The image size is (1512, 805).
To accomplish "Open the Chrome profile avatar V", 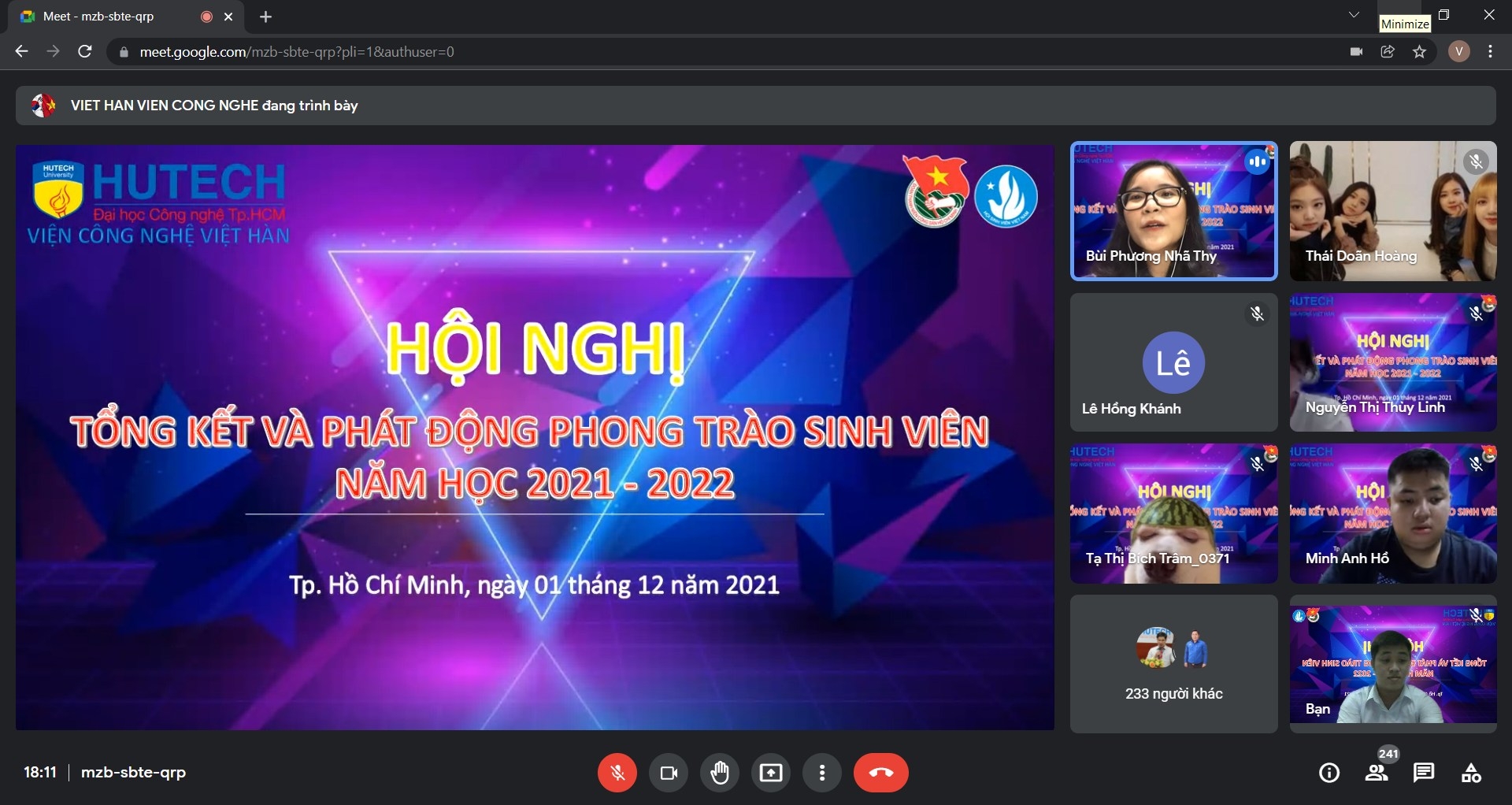I will [x=1459, y=52].
